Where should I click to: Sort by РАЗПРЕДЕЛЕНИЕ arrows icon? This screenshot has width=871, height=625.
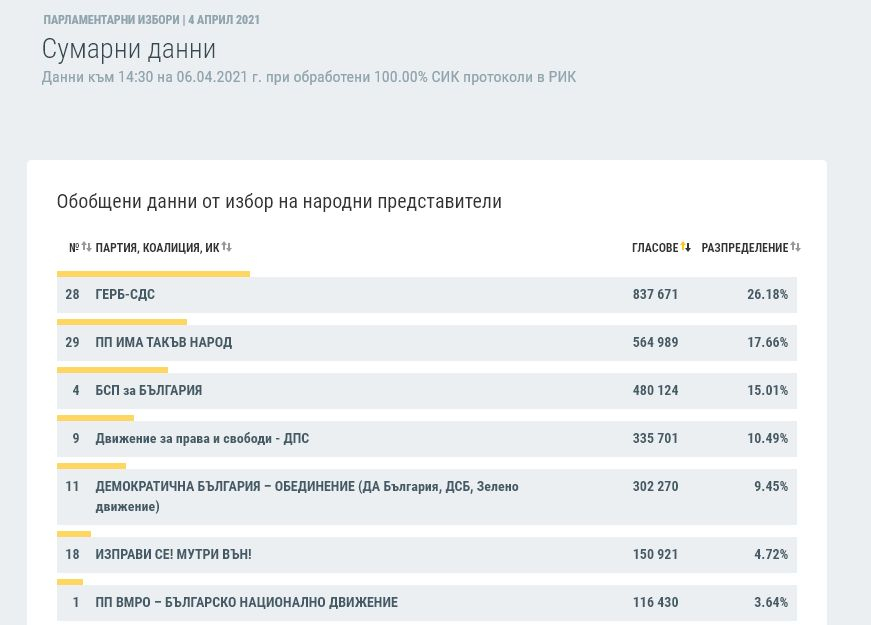pos(795,247)
